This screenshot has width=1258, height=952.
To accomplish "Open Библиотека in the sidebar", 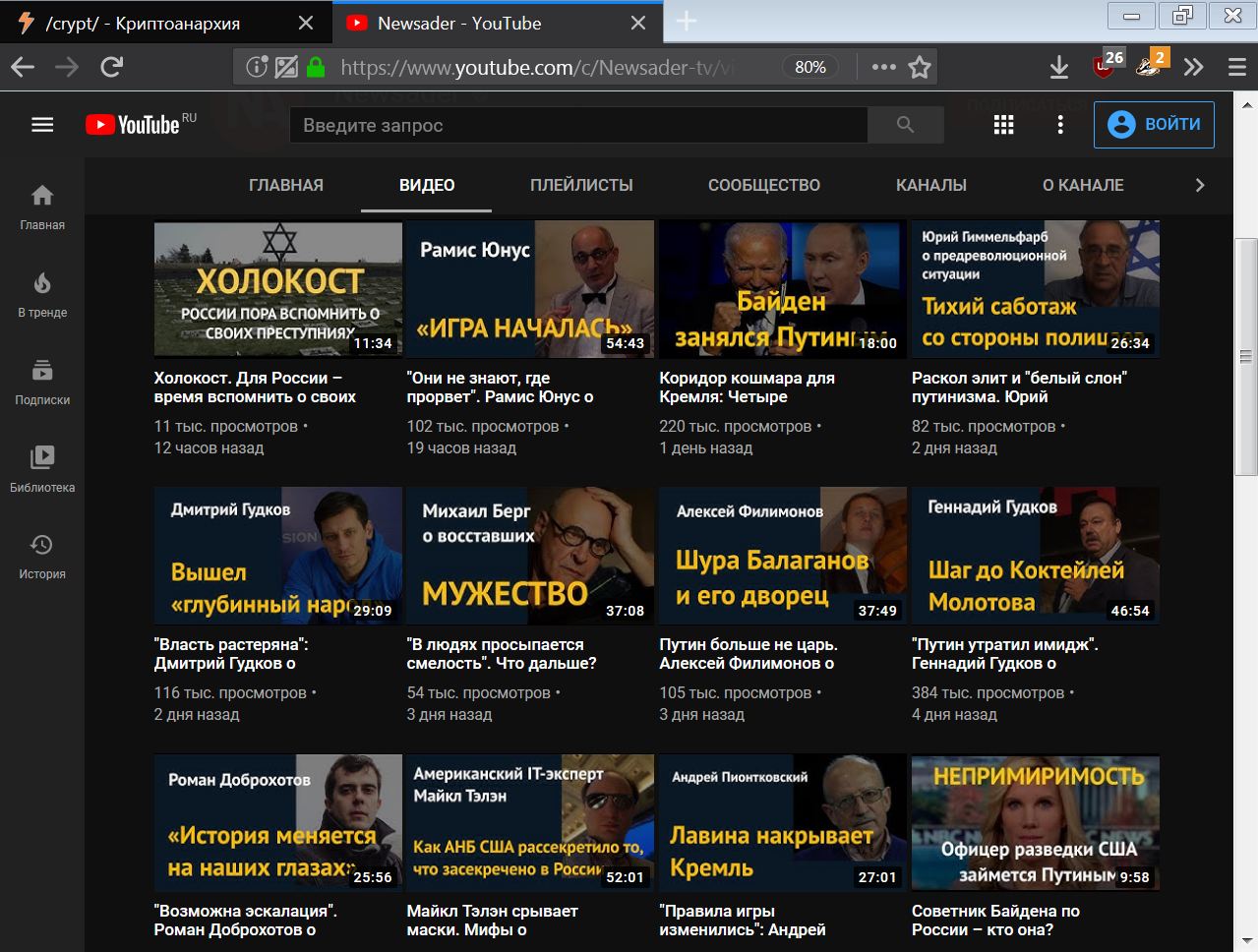I will pos(42,469).
